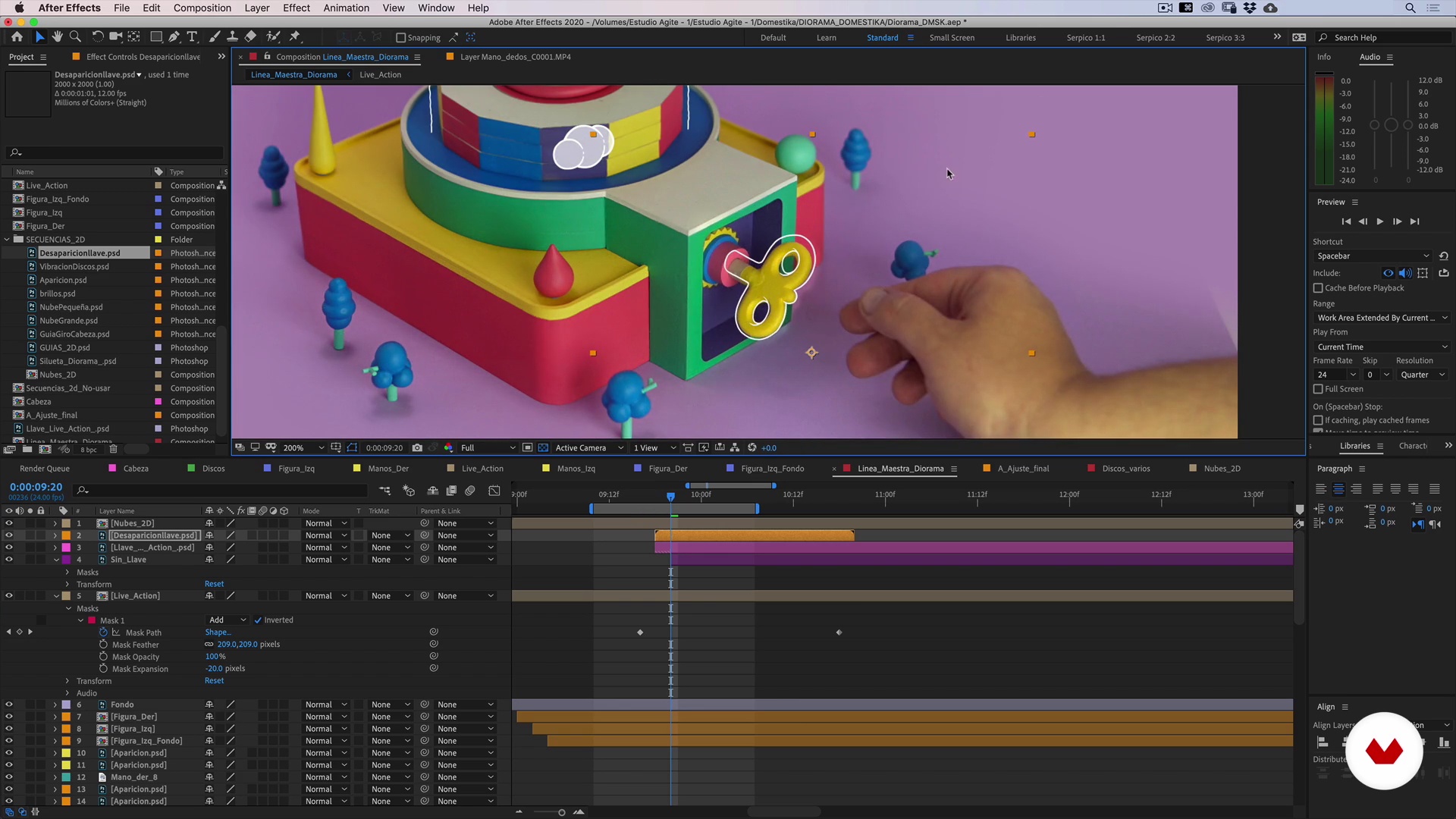Step to next frame in Preview
This screenshot has height=819, width=1456.
[x=1397, y=221]
